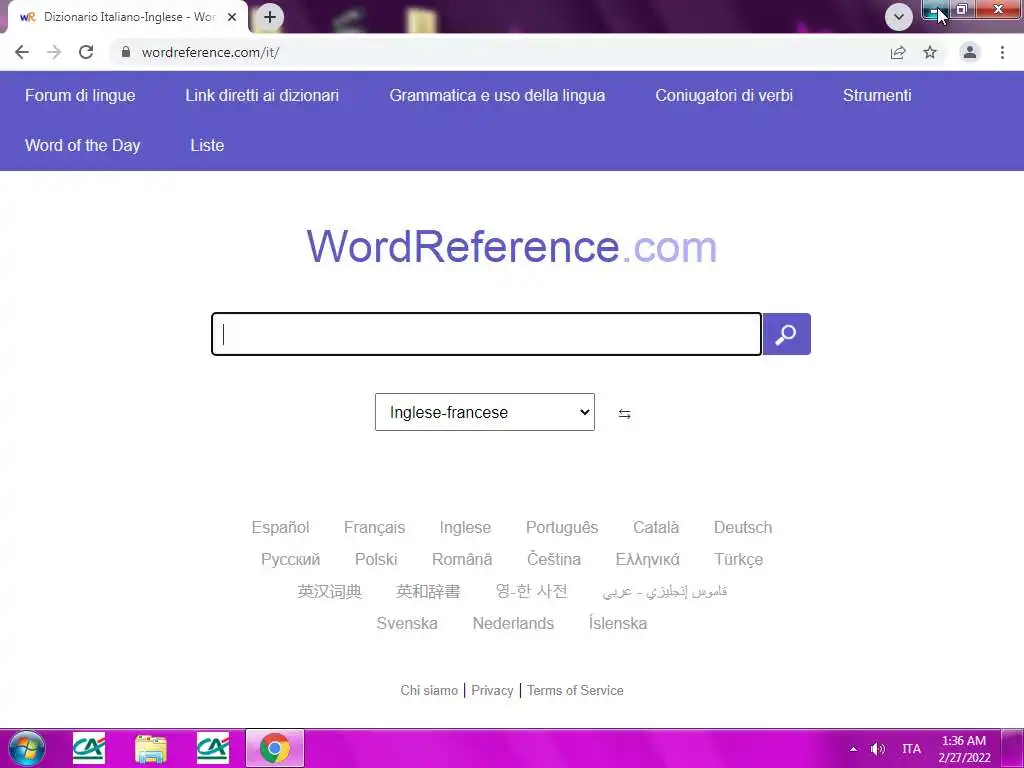Switch site language to Deutsch

(x=743, y=527)
